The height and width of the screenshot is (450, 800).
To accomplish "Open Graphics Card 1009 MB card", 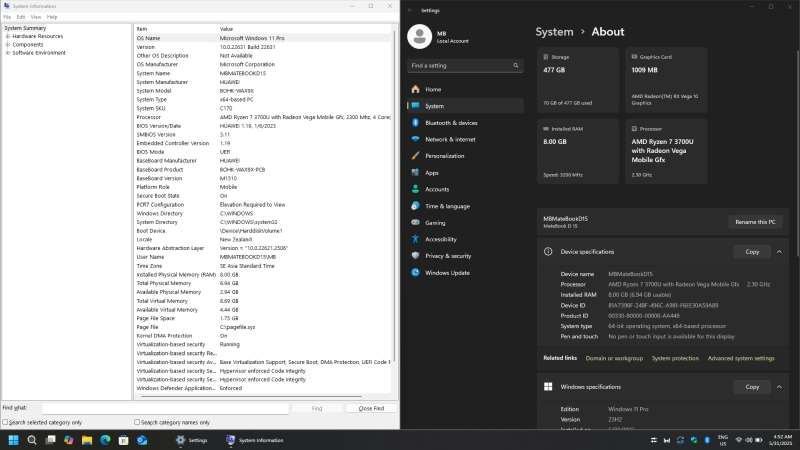I will (x=666, y=80).
